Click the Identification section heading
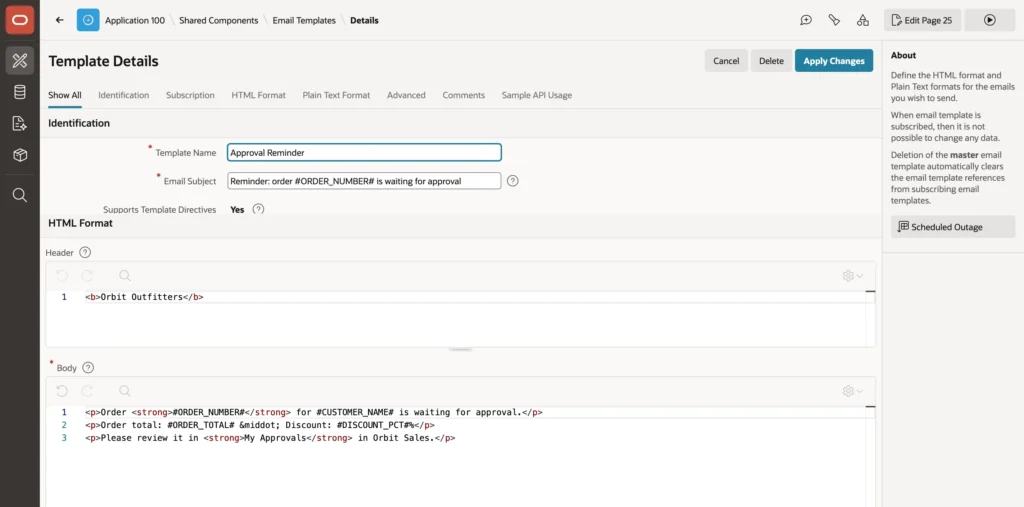The image size is (1024, 507). [79, 123]
